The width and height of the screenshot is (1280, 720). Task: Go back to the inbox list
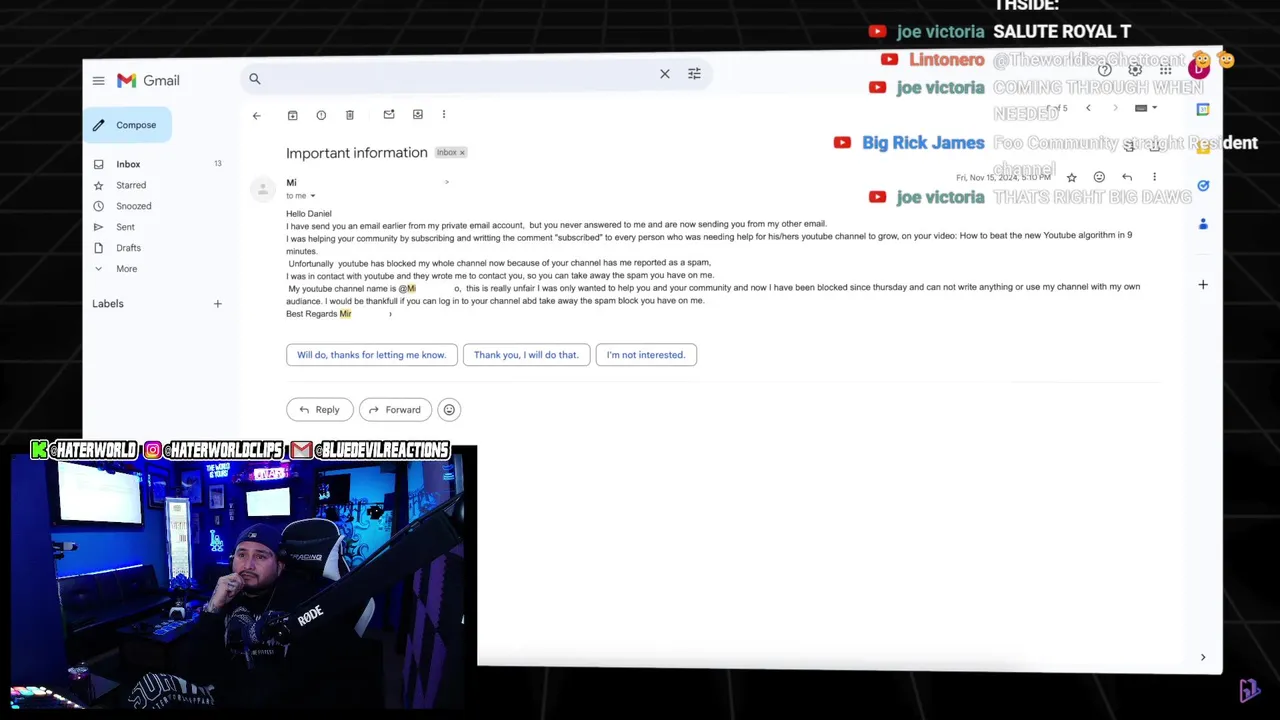(x=256, y=116)
